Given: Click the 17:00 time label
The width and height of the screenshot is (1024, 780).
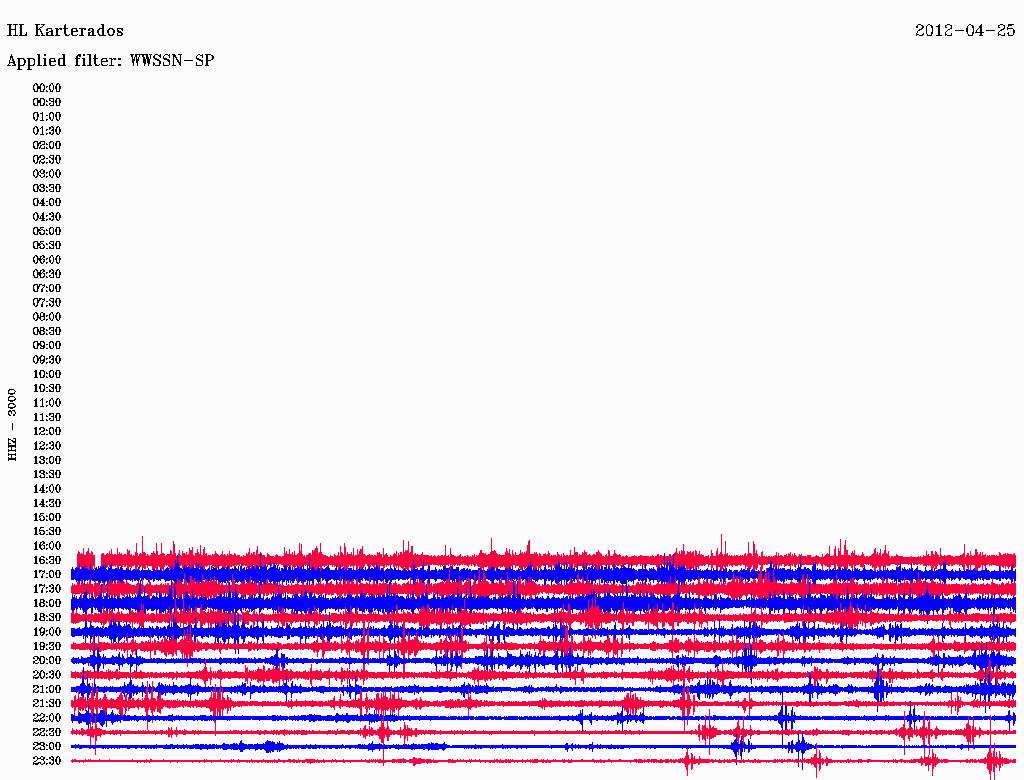Looking at the screenshot, I should (46, 575).
